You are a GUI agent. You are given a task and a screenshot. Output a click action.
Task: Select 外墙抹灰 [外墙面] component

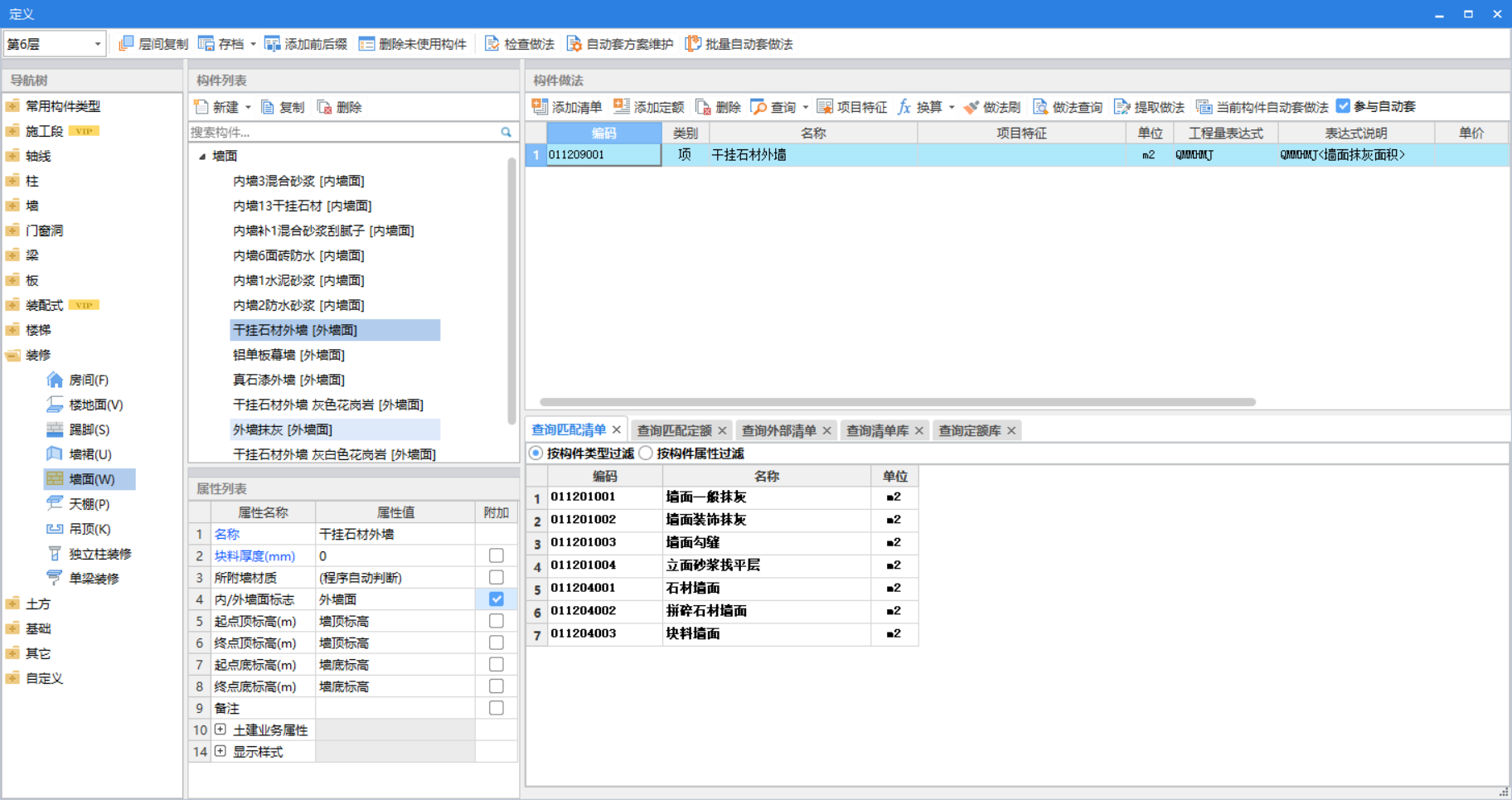coord(335,429)
